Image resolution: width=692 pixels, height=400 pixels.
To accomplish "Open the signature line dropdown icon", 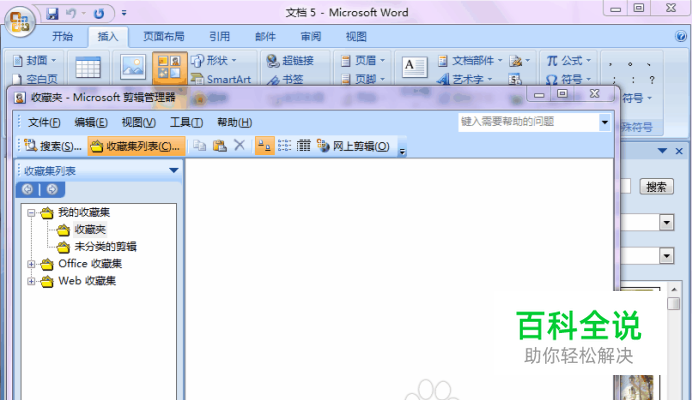I will coord(519,60).
